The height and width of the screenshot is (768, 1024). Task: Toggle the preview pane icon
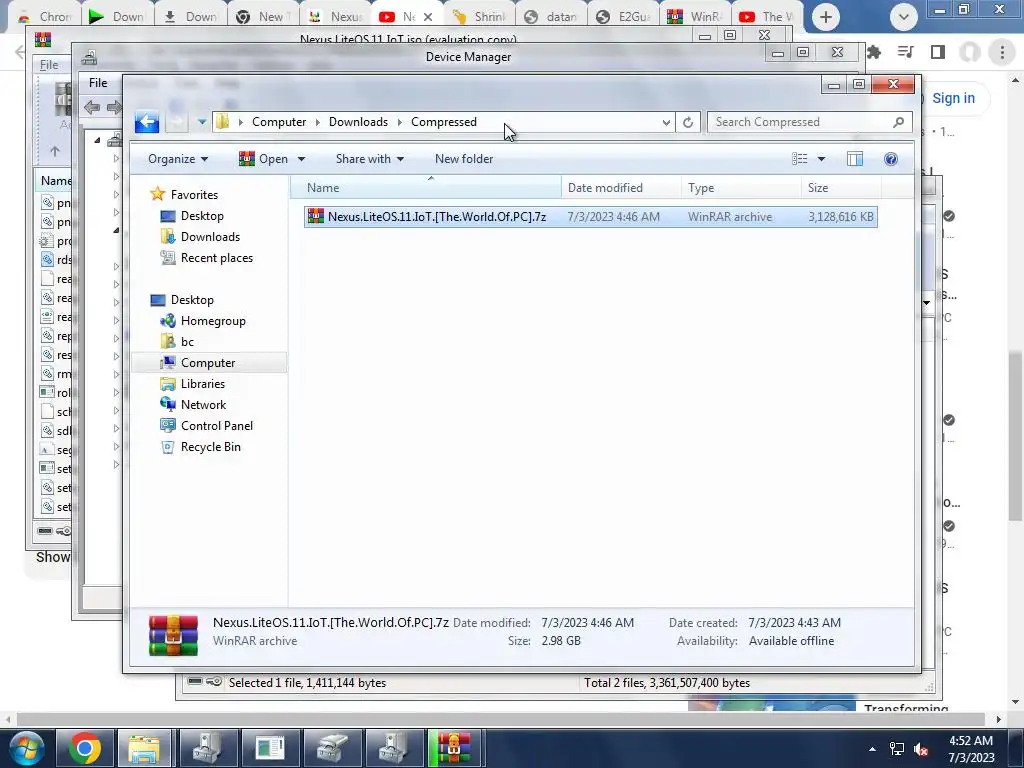(855, 159)
